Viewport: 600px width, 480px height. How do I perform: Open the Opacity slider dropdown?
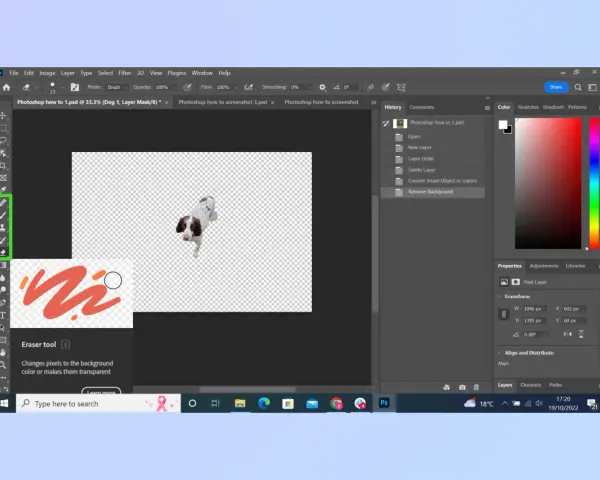tap(174, 87)
